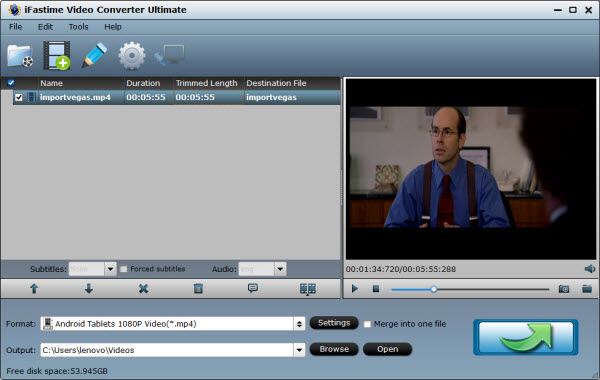The image size is (600, 380).
Task: Click the add video filmstrip icon
Action: 57,55
